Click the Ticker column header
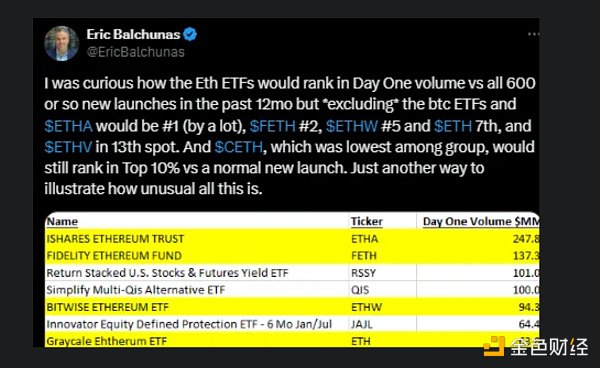Viewport: 600px width, 368px height. click(x=367, y=221)
